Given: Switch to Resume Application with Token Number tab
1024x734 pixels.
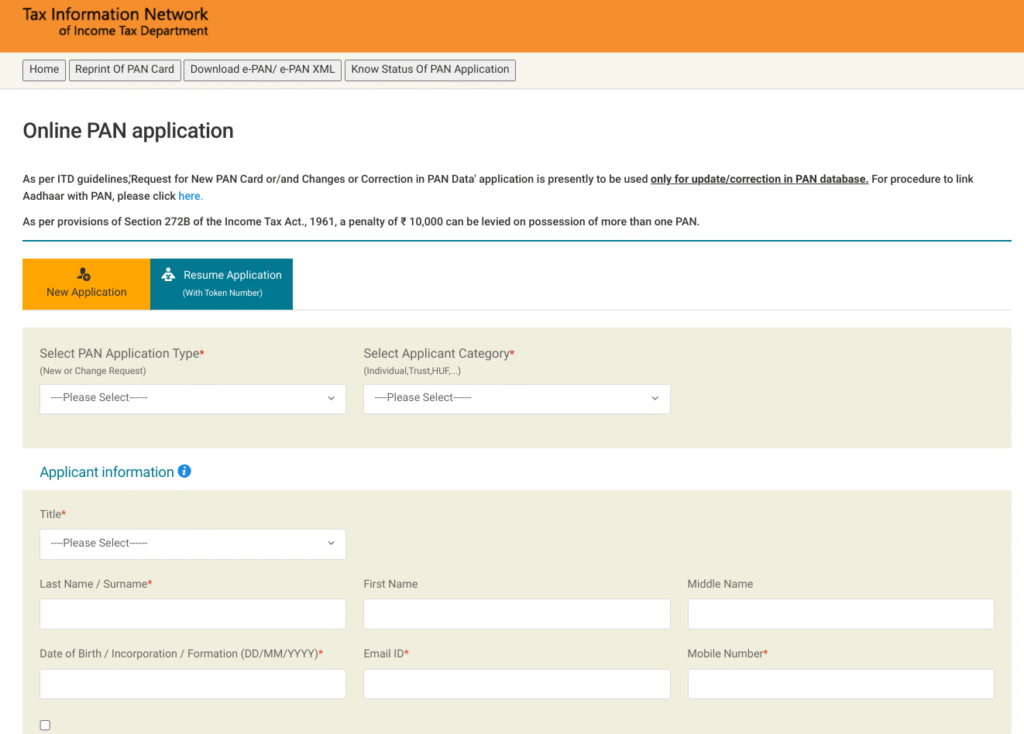Looking at the screenshot, I should [221, 284].
